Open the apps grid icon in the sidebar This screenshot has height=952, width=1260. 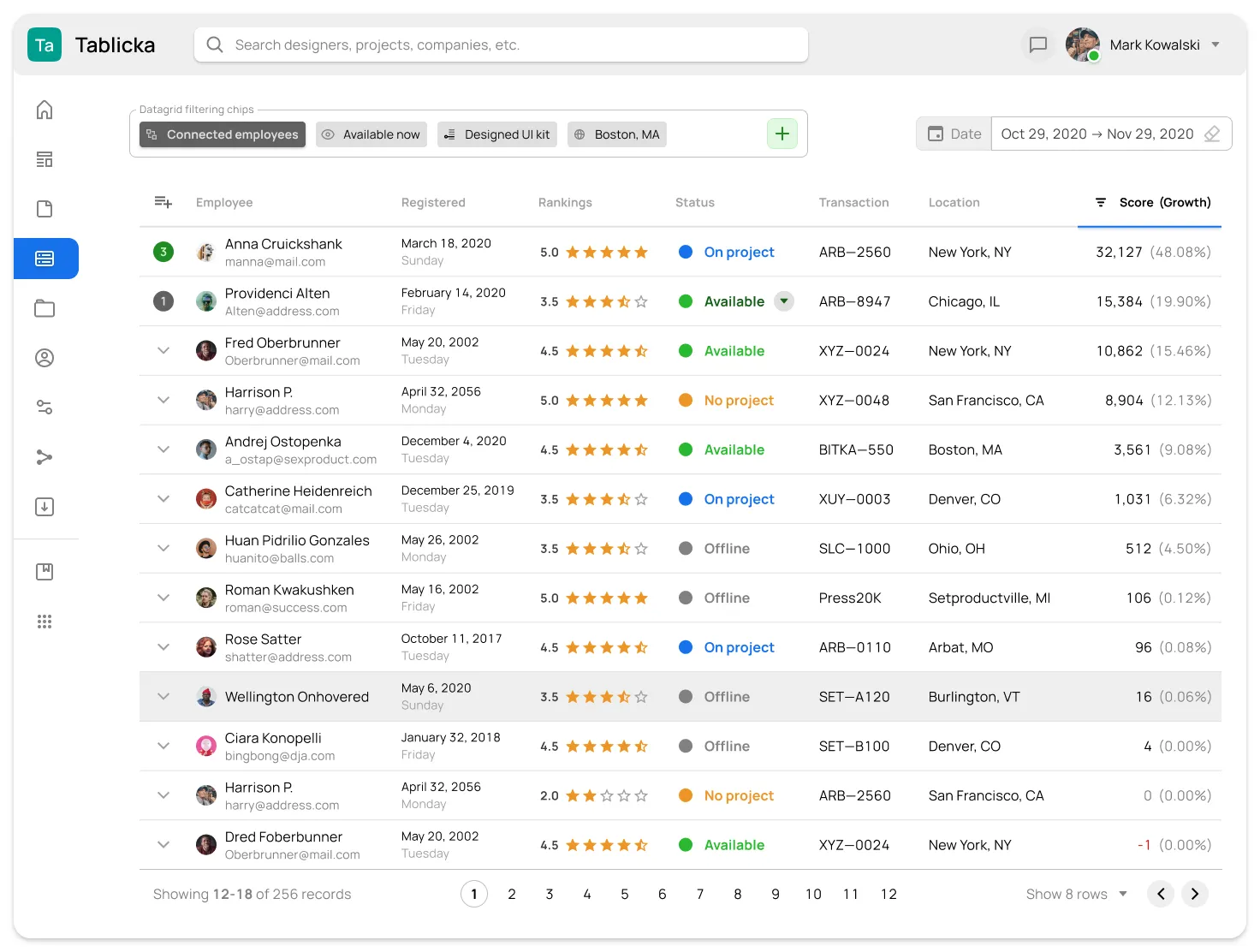45,622
